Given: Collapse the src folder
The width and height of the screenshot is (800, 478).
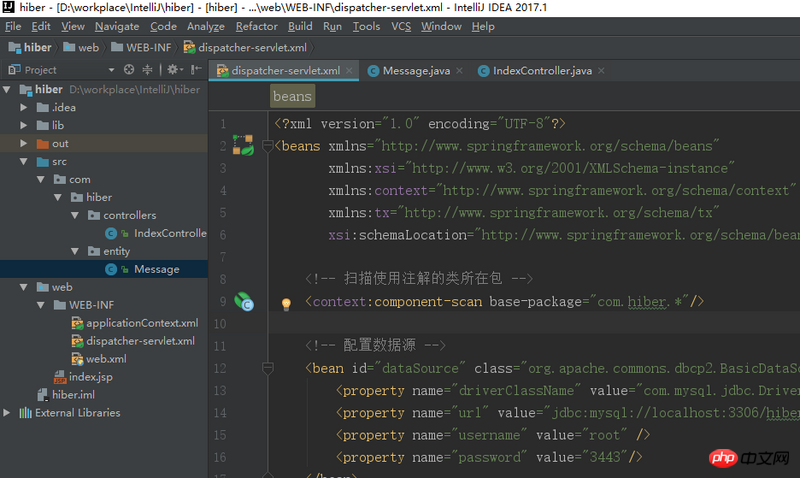Looking at the screenshot, I should [x=23, y=162].
